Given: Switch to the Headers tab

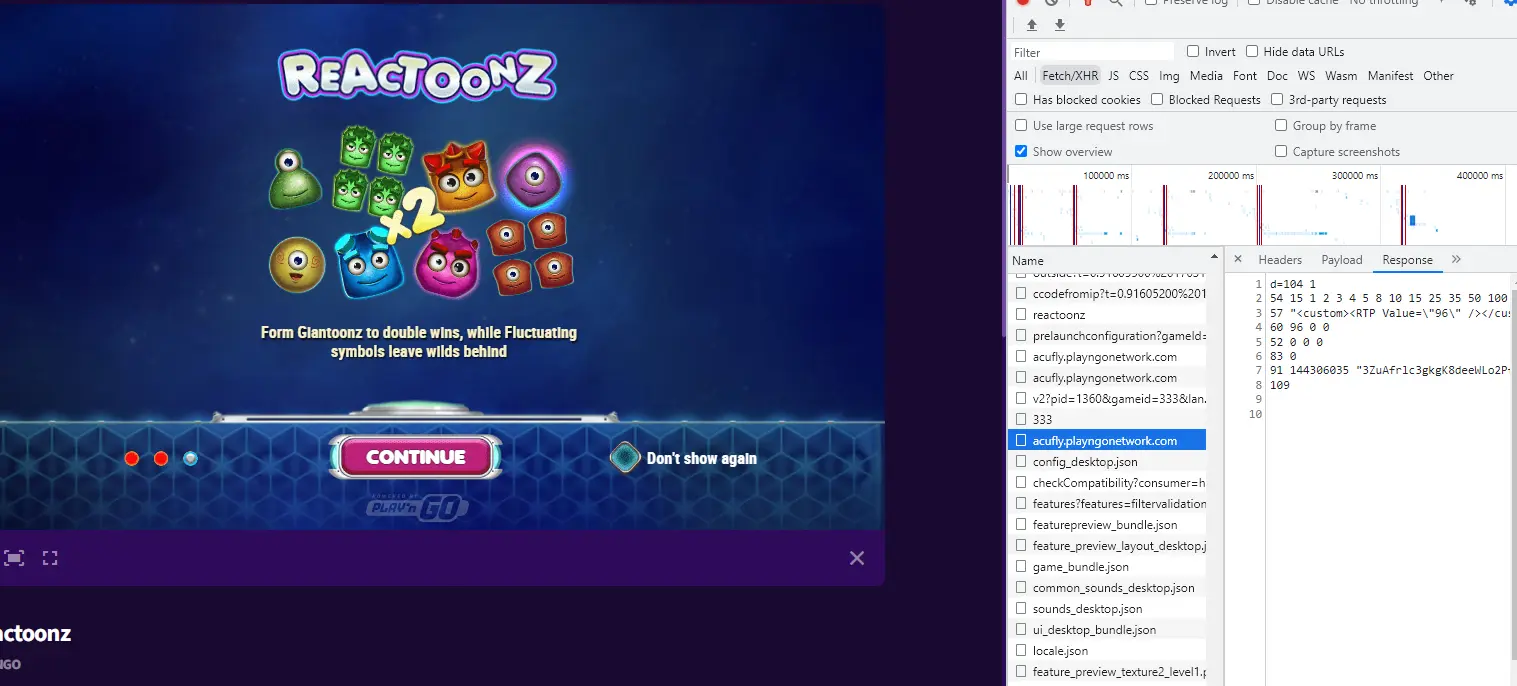Looking at the screenshot, I should 1280,259.
